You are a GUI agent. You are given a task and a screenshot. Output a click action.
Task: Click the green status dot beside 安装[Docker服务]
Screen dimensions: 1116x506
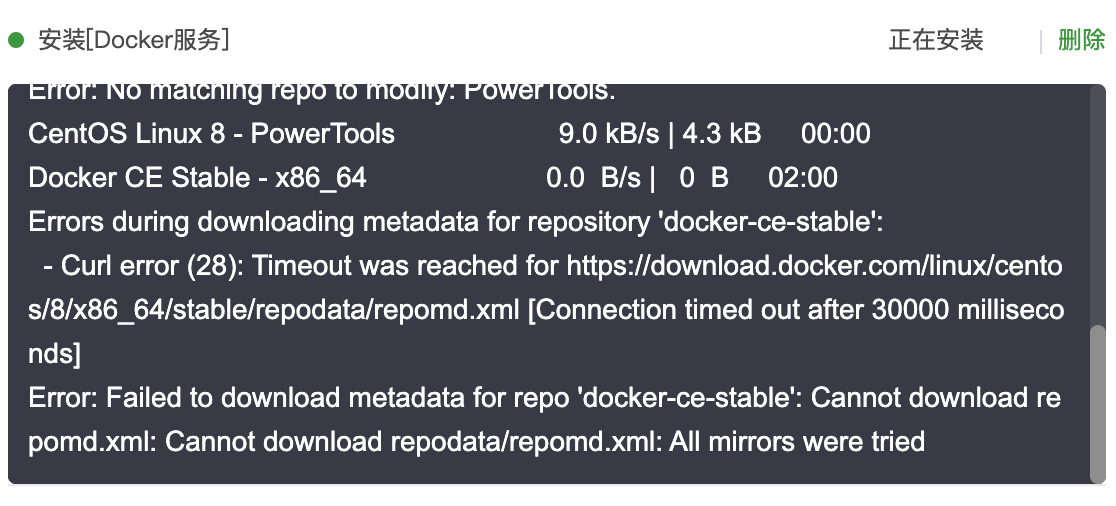[x=16, y=40]
